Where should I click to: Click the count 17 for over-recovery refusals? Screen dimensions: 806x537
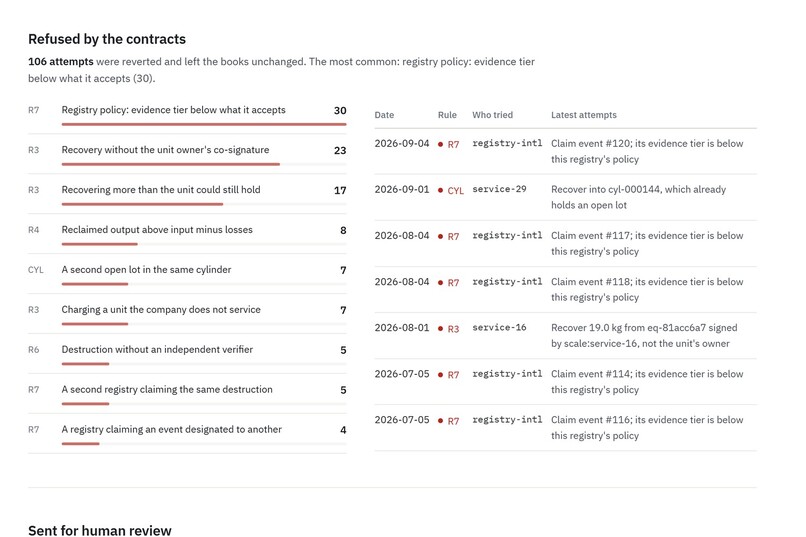[x=340, y=190]
